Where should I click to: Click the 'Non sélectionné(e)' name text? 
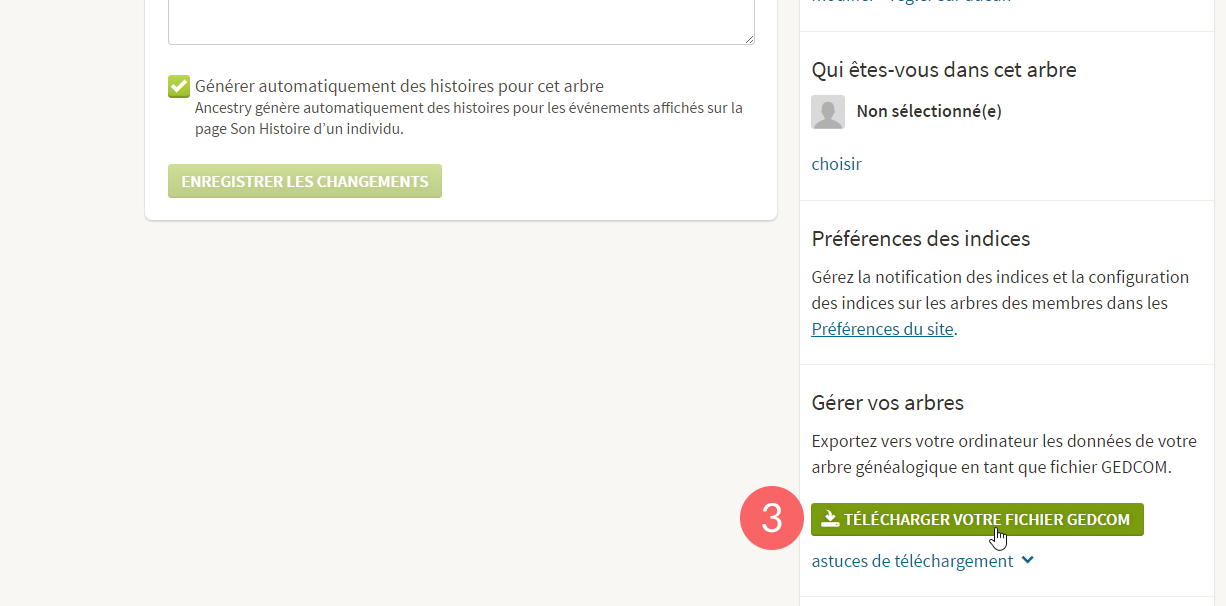point(929,111)
